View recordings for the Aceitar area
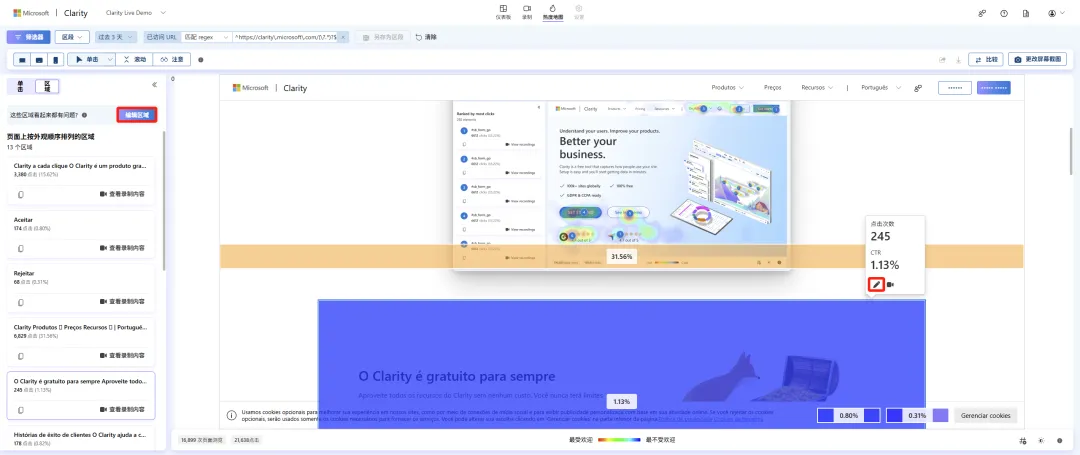The height and width of the screenshot is (455, 1080). click(x=123, y=248)
